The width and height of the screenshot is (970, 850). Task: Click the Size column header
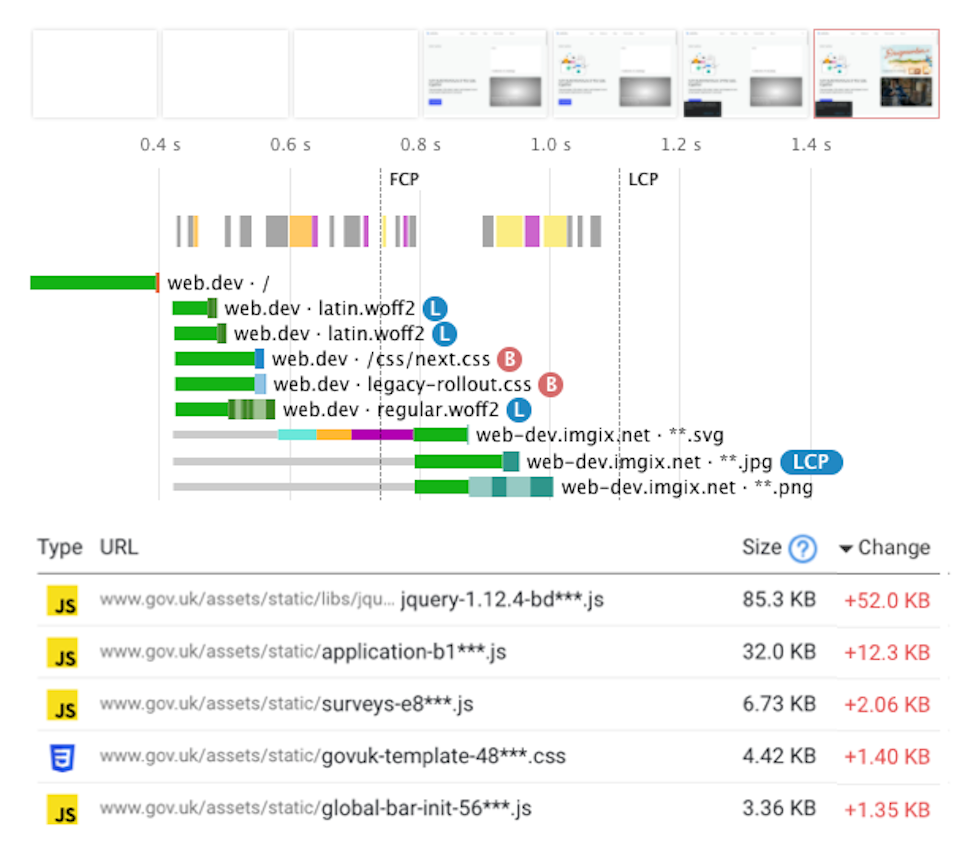761,547
